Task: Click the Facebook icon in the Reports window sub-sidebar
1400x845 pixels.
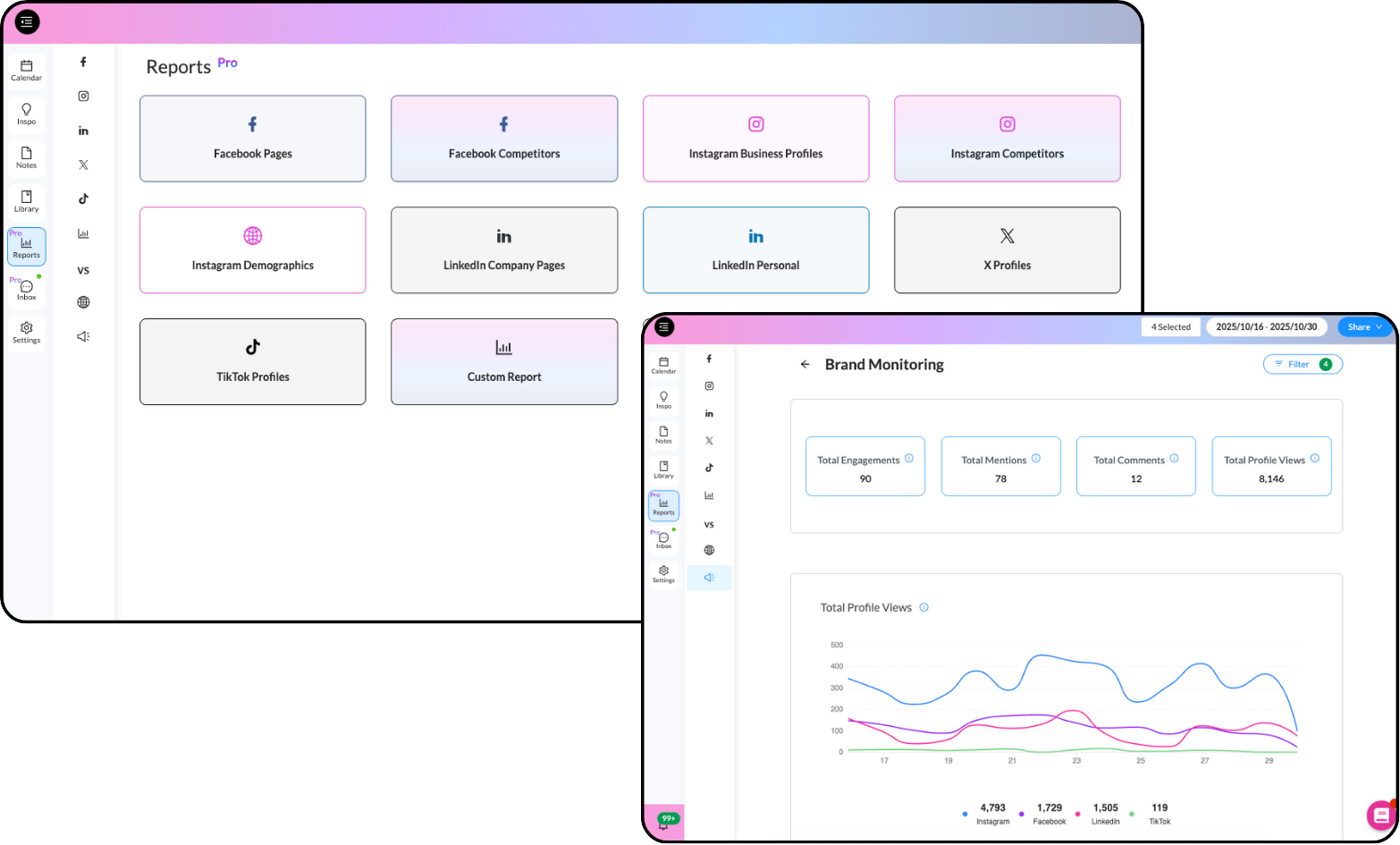Action: tap(83, 62)
